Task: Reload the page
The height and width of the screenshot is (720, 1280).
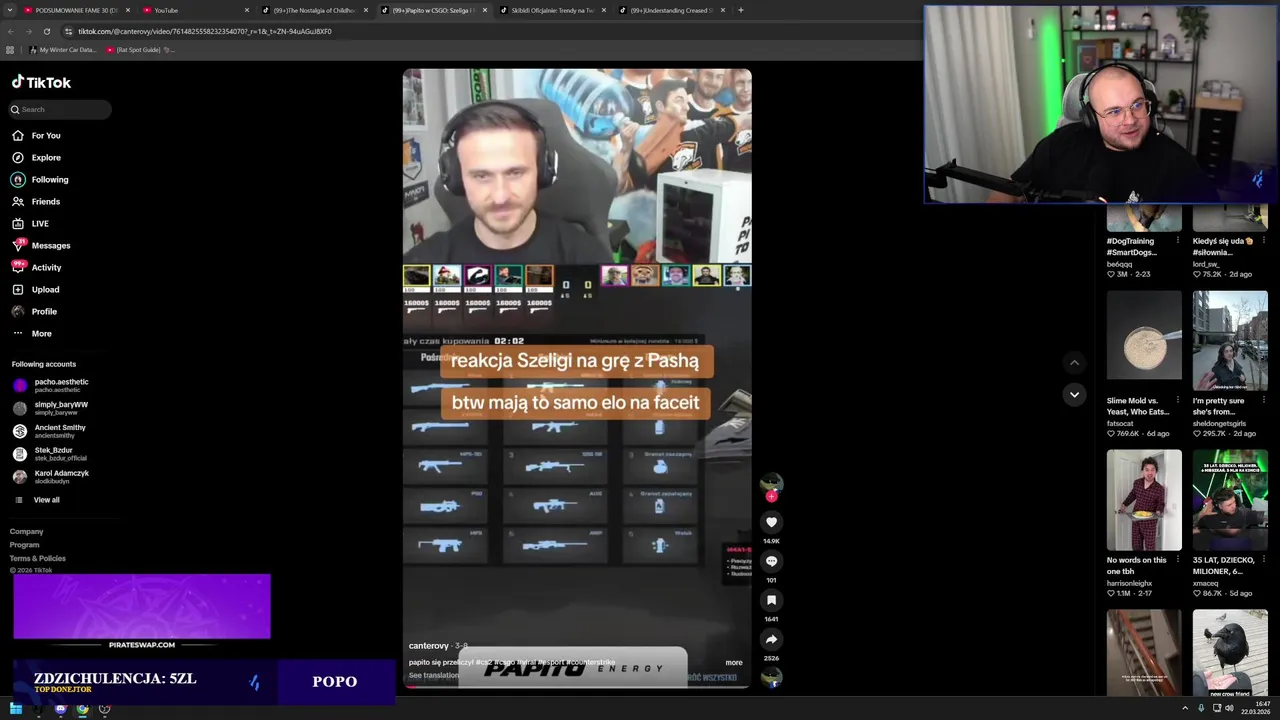Action: (x=46, y=31)
